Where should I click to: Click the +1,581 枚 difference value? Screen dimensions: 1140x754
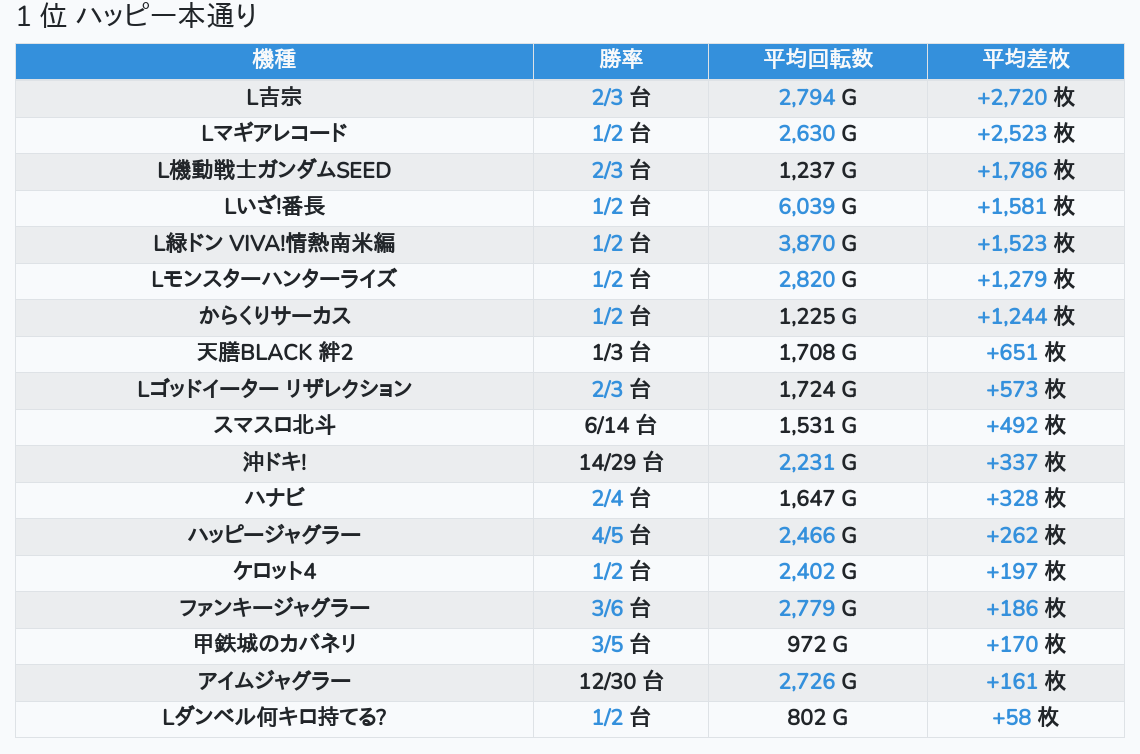1026,206
